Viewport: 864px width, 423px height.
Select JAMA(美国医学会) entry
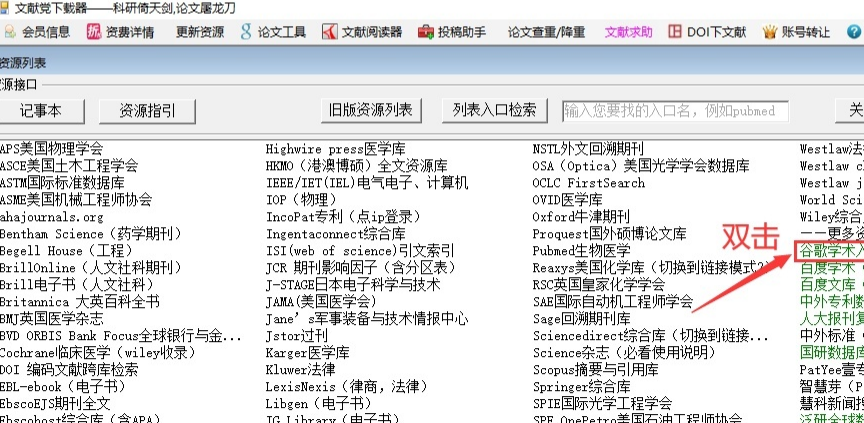coord(321,302)
